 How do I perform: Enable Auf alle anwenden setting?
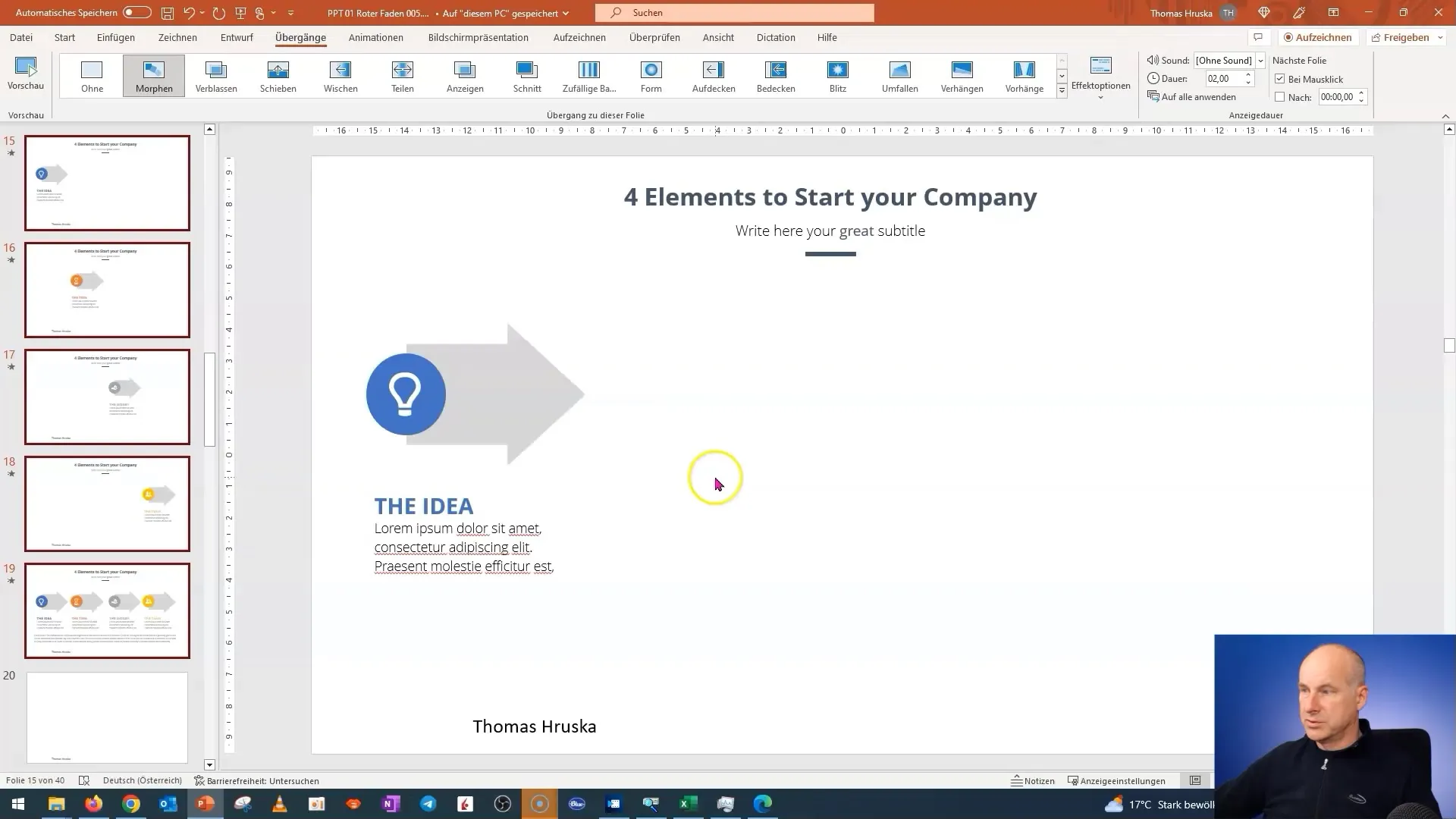[x=1195, y=97]
